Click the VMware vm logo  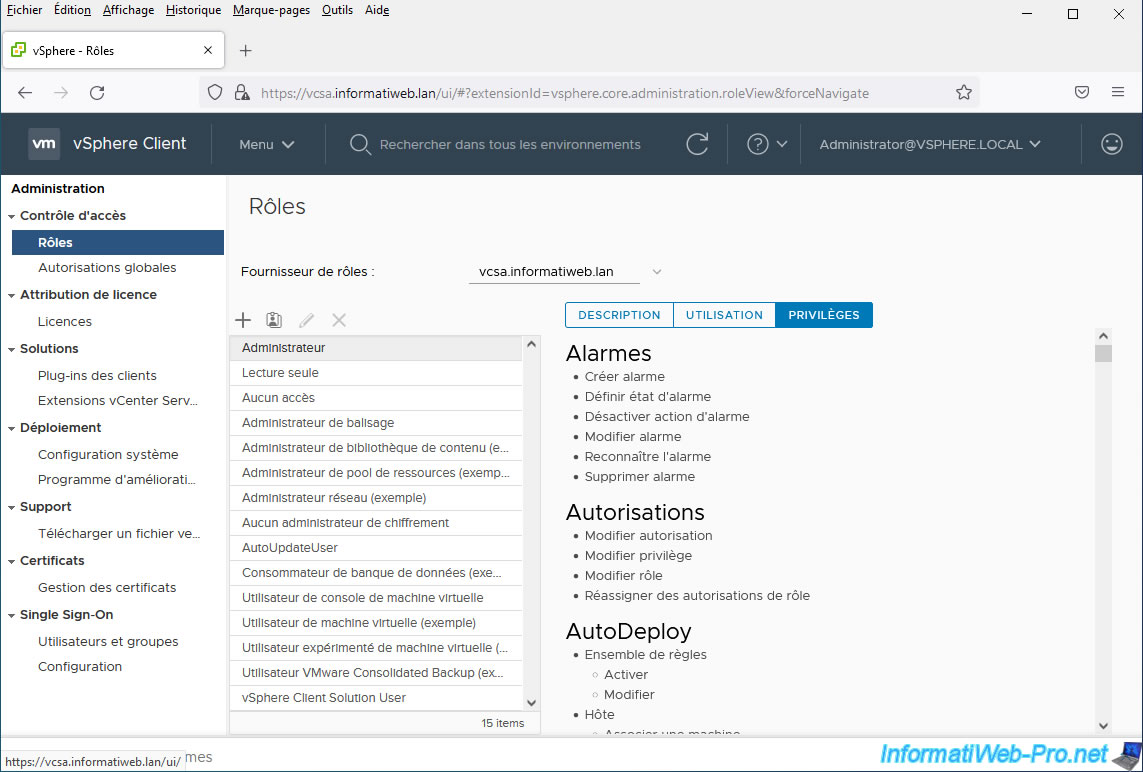(x=44, y=144)
